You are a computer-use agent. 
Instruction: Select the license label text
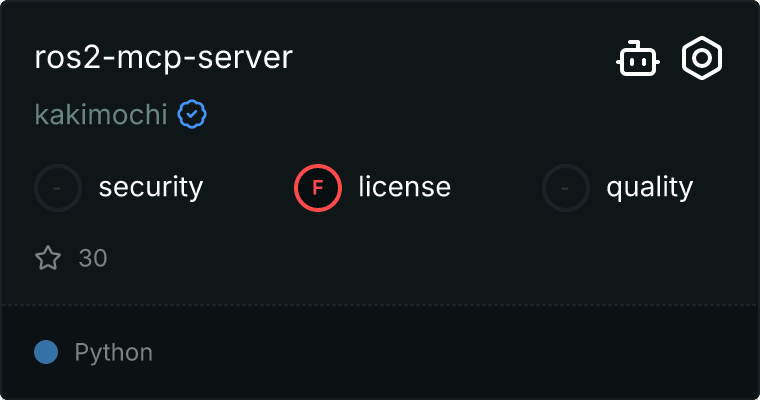pos(404,187)
